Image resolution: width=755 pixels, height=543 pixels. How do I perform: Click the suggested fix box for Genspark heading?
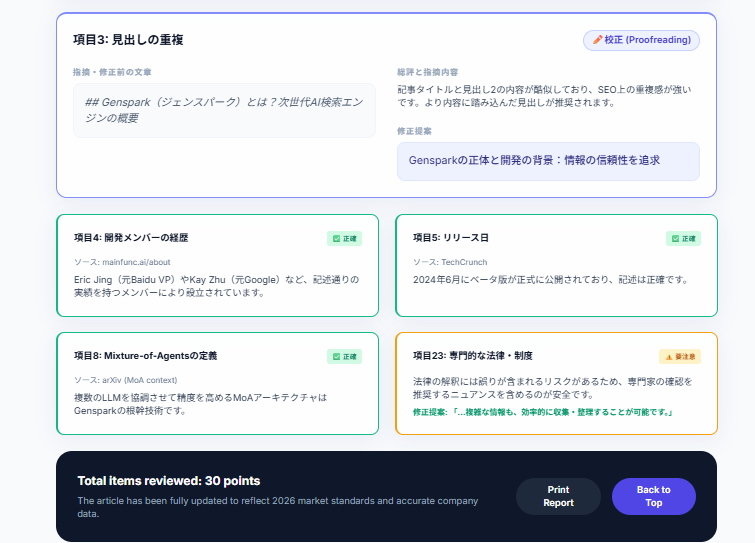click(547, 161)
